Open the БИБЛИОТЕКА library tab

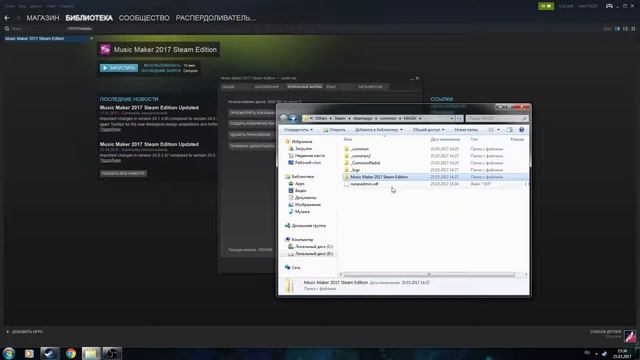[x=89, y=18]
